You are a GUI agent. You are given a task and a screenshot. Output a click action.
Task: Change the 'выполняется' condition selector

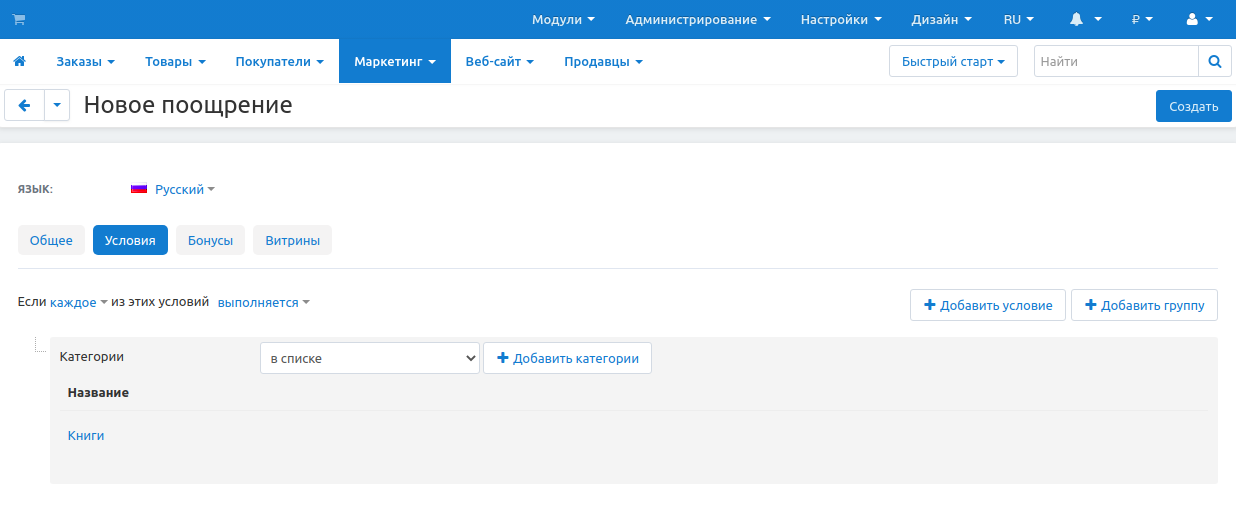tap(263, 302)
